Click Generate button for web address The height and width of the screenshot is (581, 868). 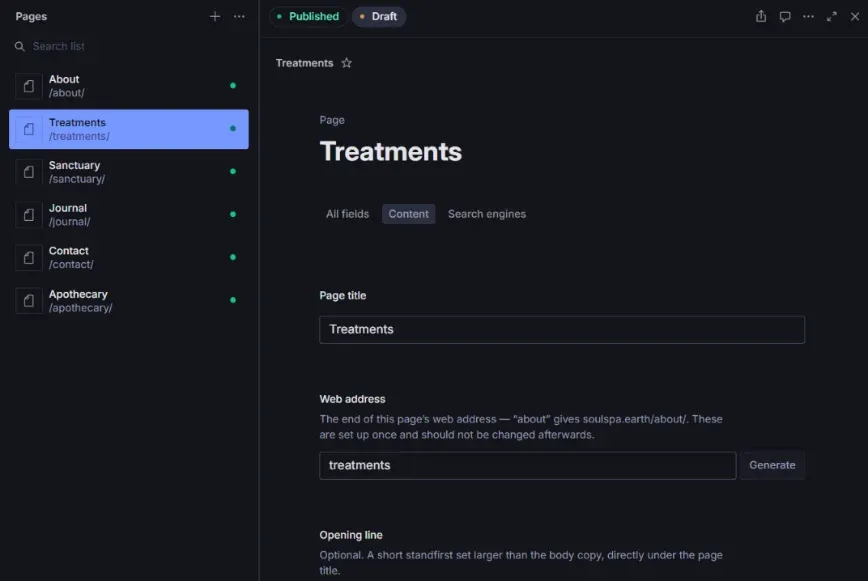(x=772, y=465)
